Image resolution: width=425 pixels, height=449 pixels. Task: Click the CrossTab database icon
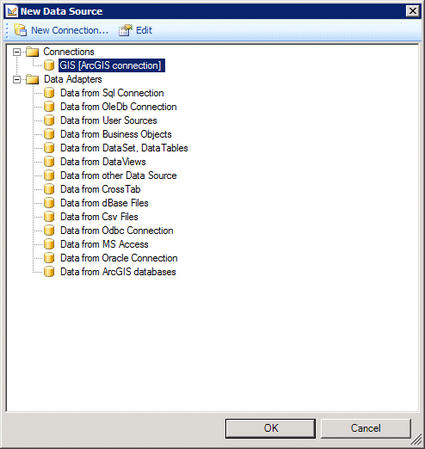(49, 189)
